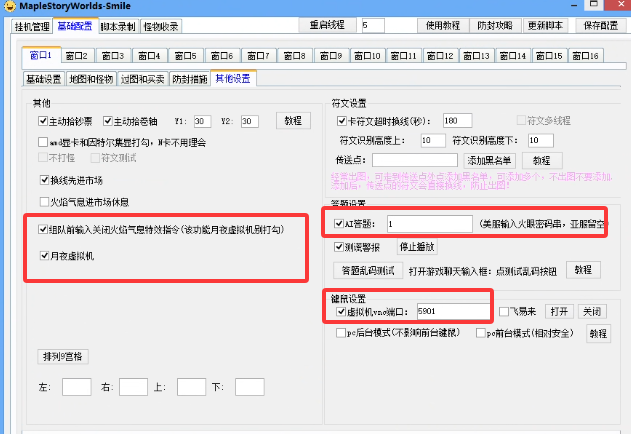631x434 pixels.
Task: Check the pc后台模式 option
Action: 340,333
